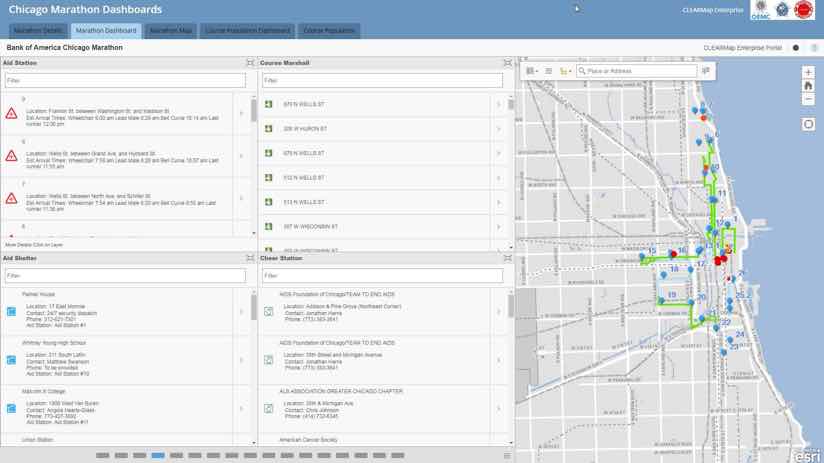Zoom out on the map
Screen dimensions: 824x463
(x=808, y=99)
